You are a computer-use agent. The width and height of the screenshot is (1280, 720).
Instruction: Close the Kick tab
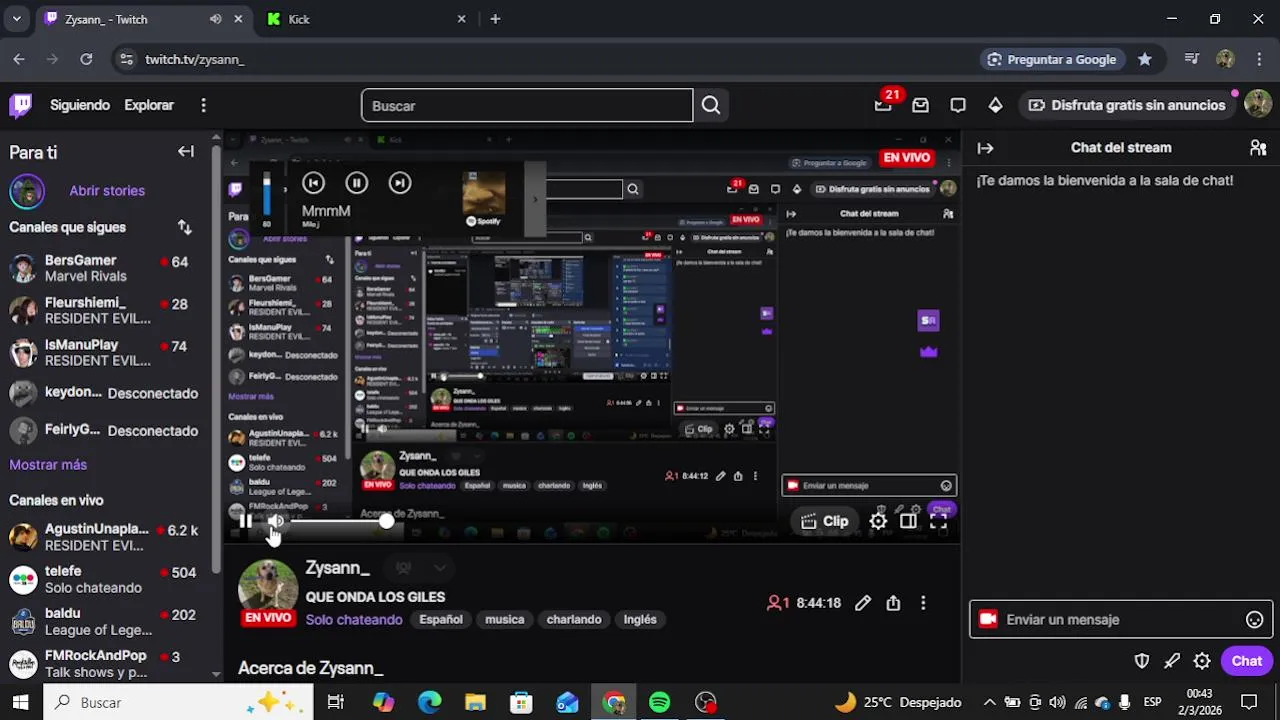tap(461, 19)
